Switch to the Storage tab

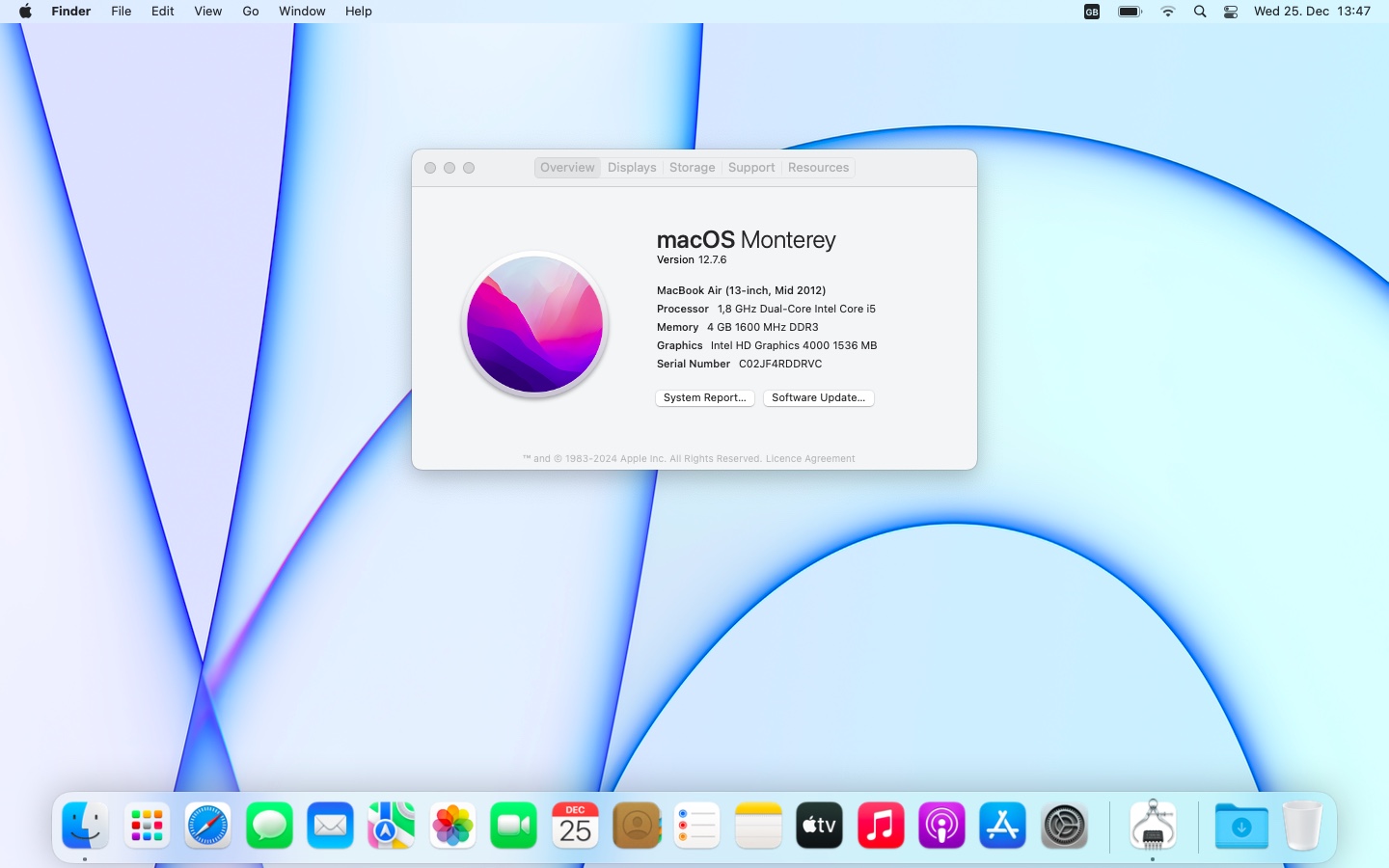693,168
